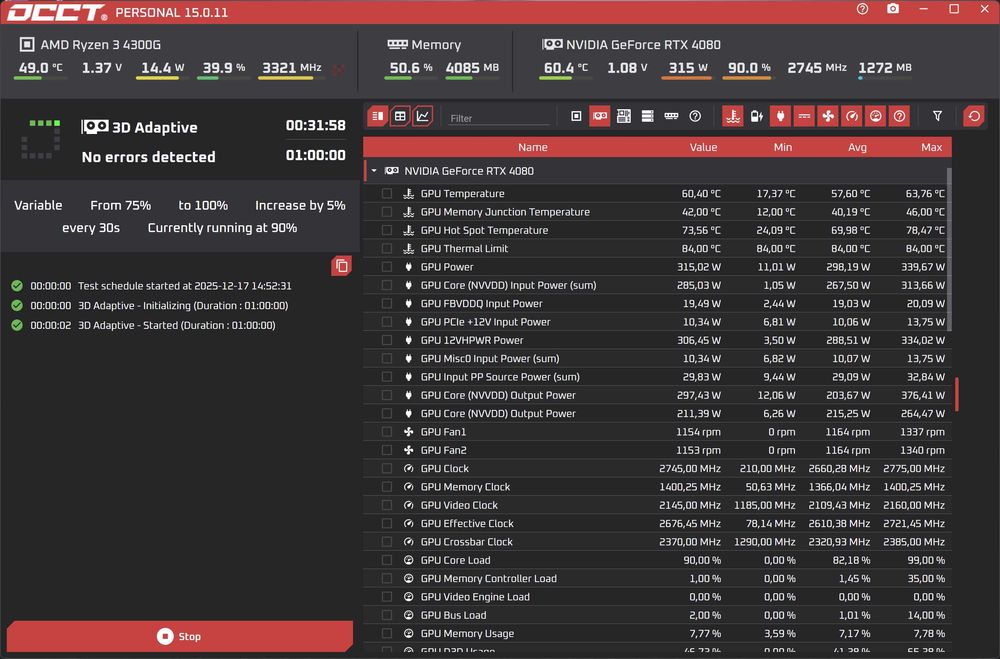Click the CPU temperature 49.0 °C readout
Image resolution: width=1000 pixels, height=659 pixels.
40,68
